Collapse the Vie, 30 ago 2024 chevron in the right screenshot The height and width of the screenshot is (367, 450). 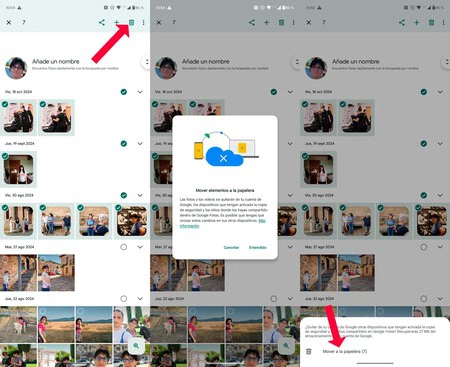coord(440,195)
